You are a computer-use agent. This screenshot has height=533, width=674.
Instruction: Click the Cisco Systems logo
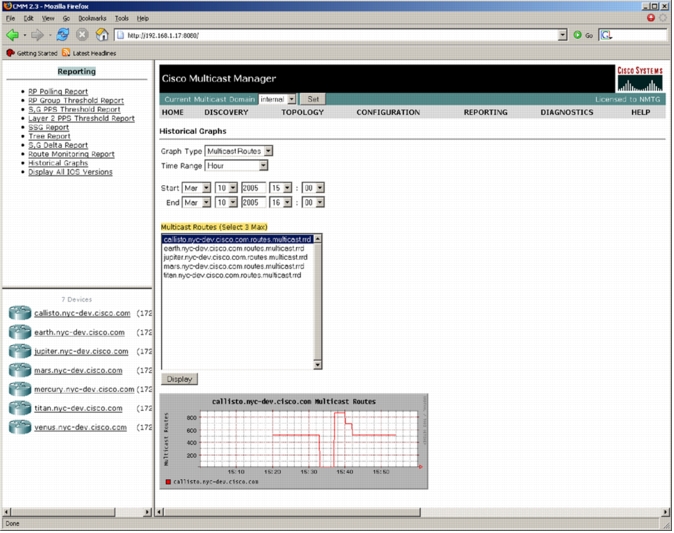(x=640, y=79)
